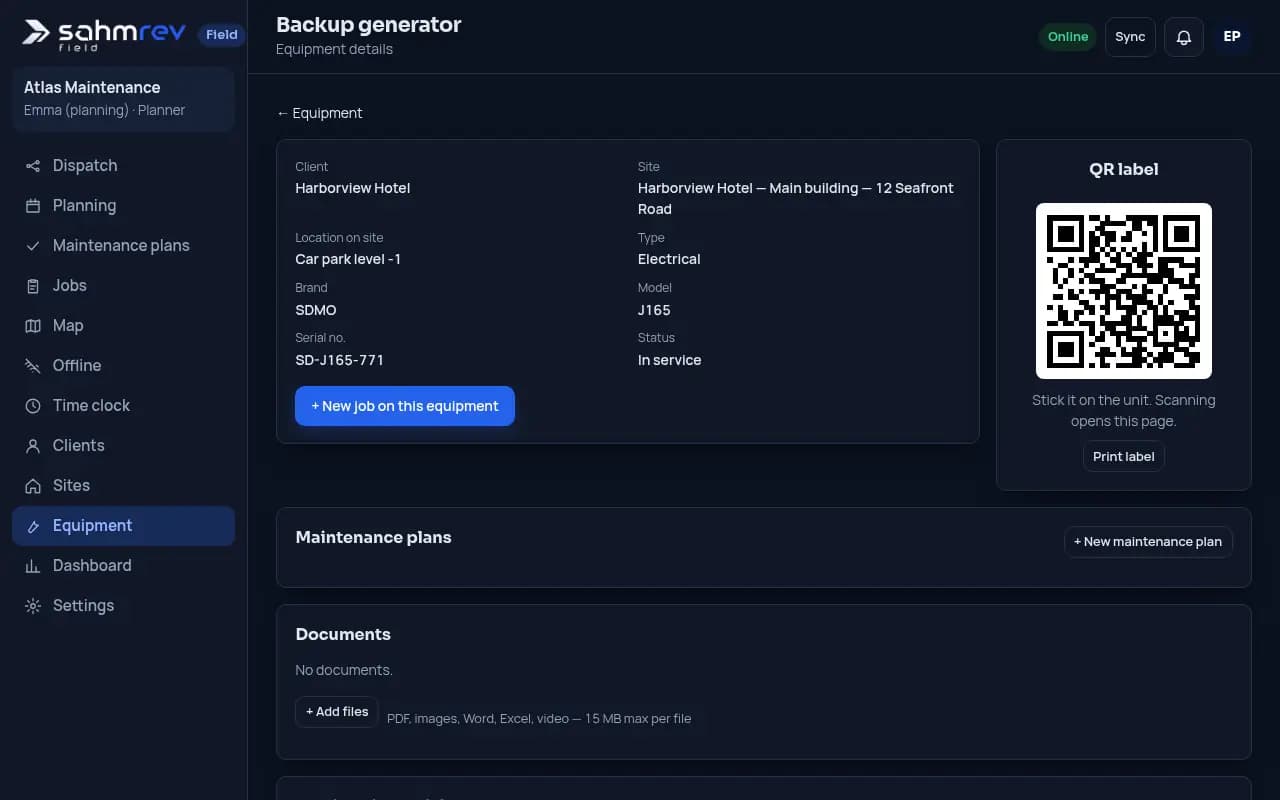Click Print label button

(x=1124, y=456)
